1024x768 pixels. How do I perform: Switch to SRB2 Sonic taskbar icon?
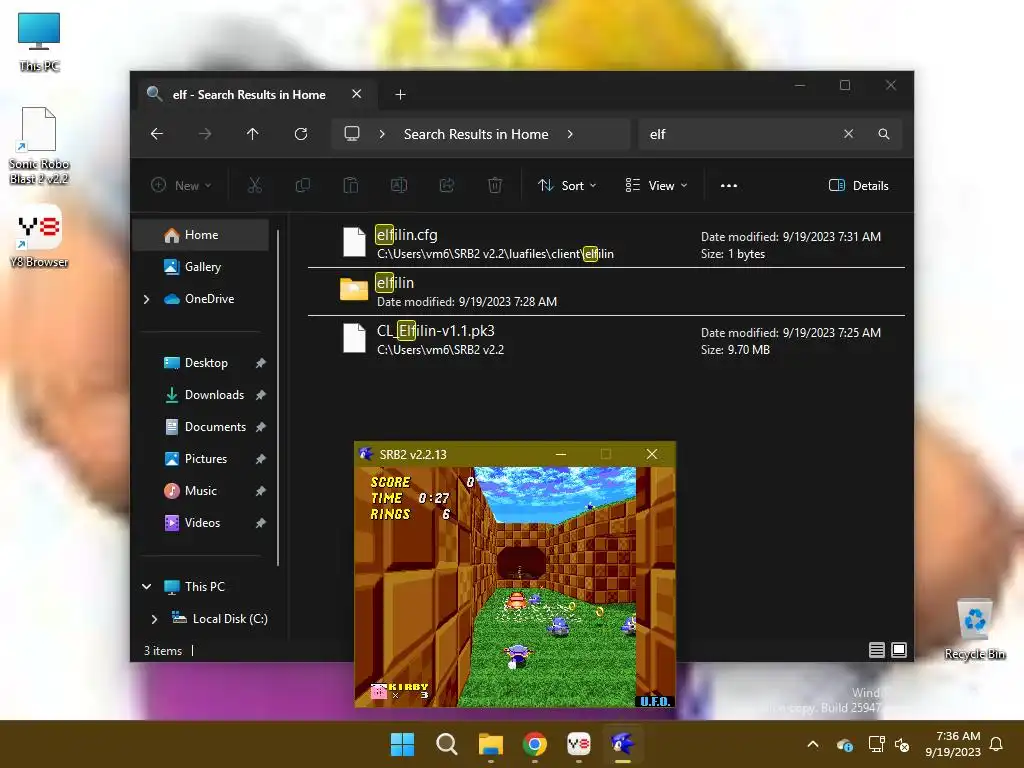click(x=623, y=744)
